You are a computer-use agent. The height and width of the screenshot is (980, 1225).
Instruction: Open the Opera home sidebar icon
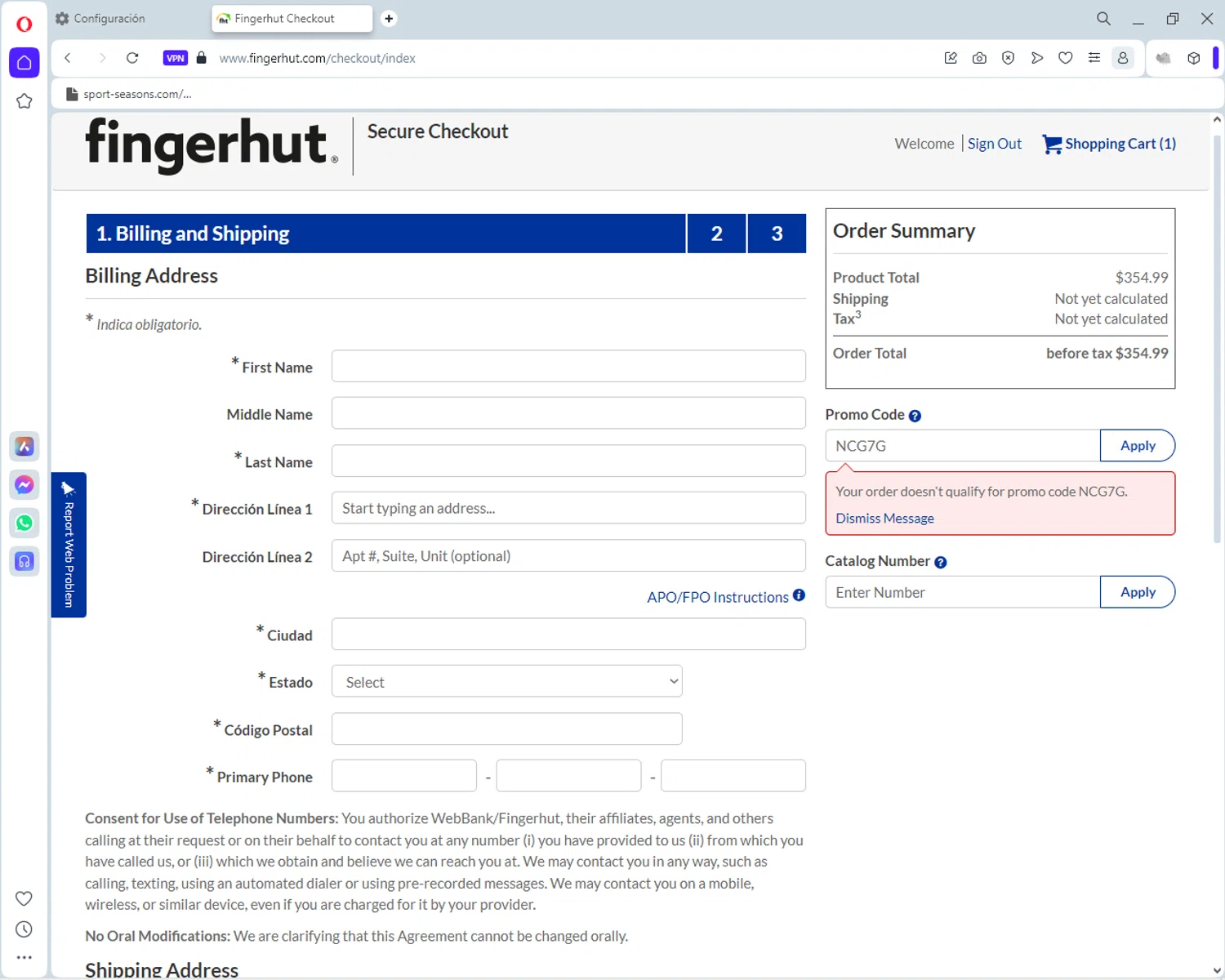[24, 63]
